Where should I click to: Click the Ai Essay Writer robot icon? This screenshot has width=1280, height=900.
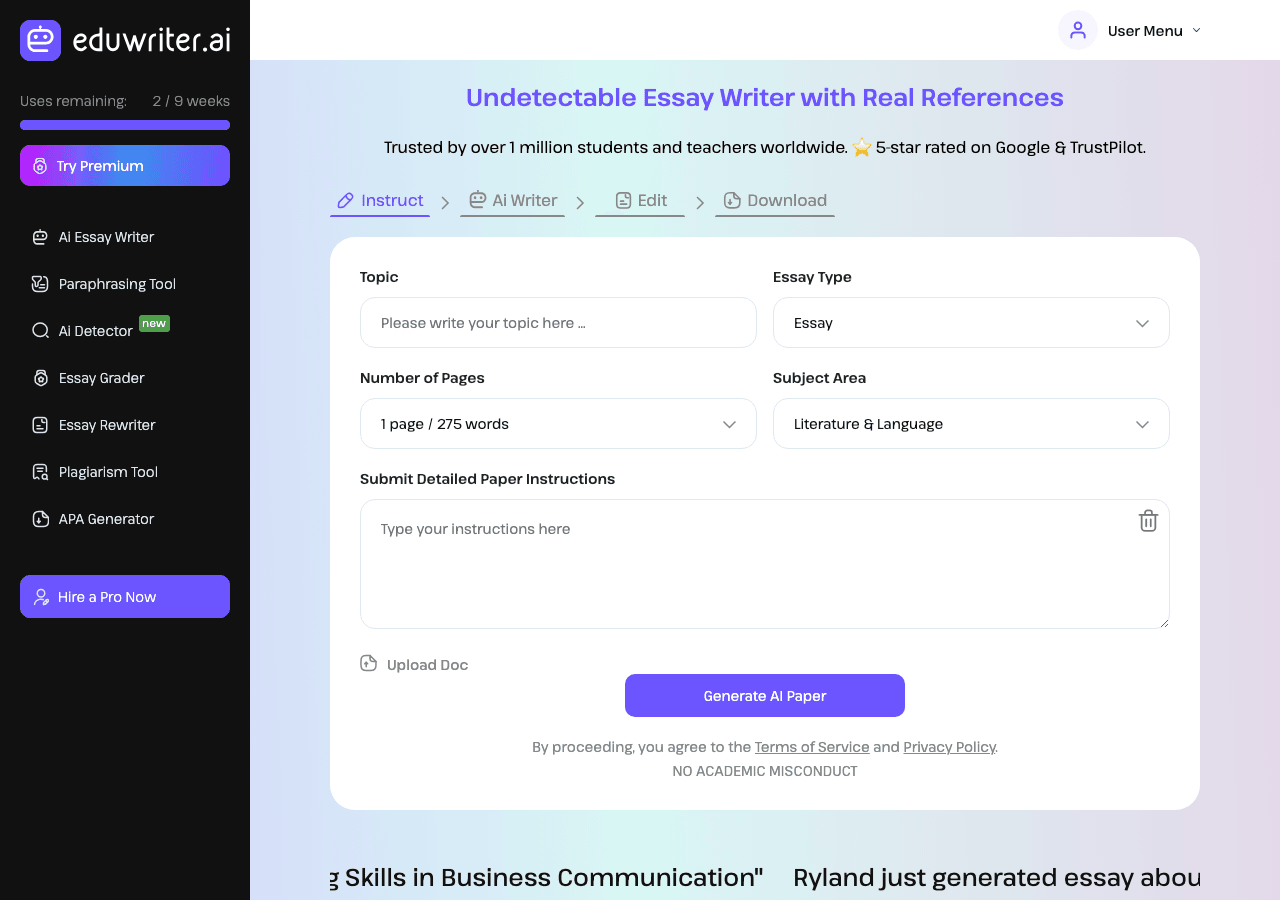tap(40, 237)
